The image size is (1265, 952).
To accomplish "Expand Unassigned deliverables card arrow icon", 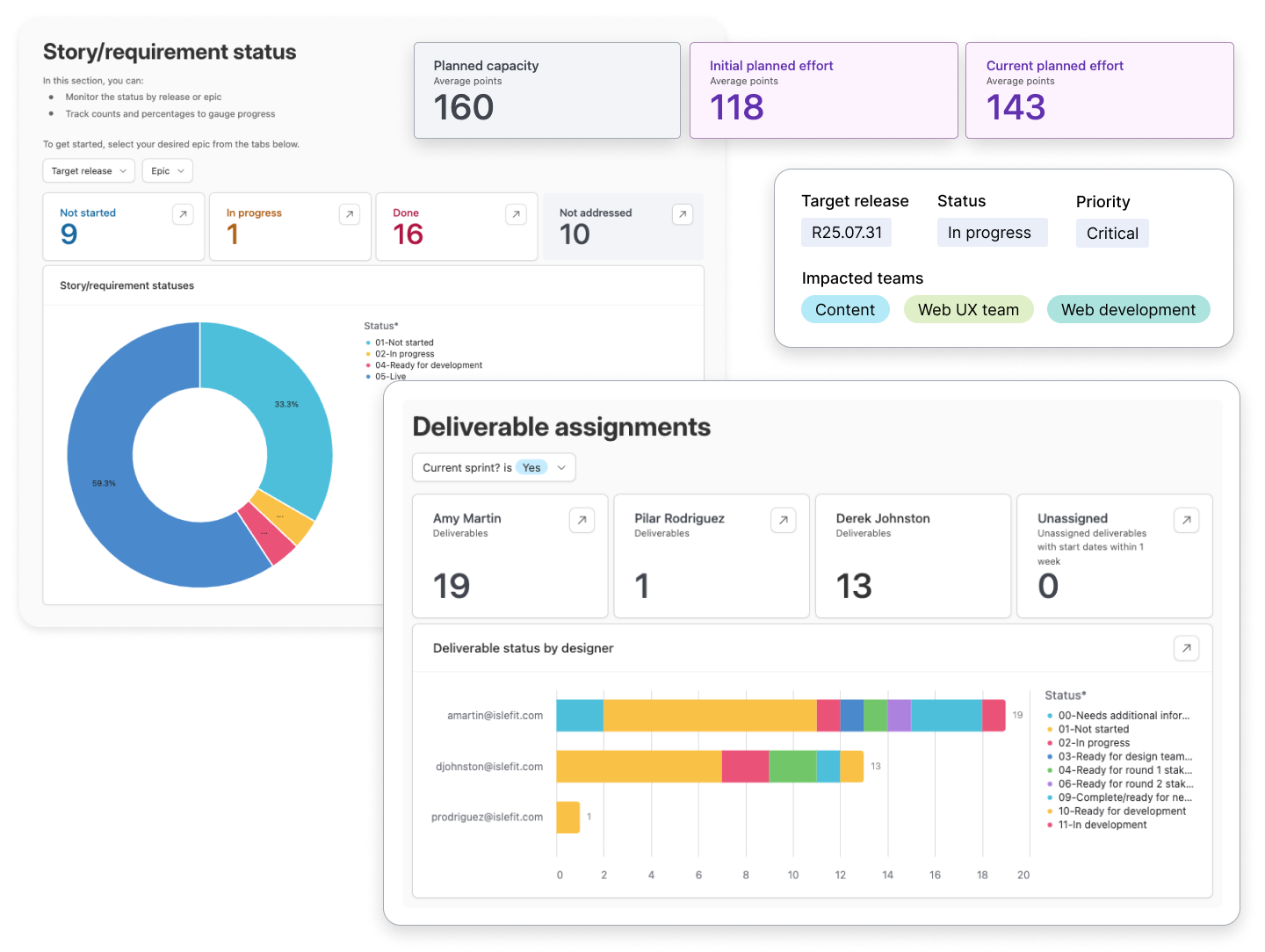I will click(1187, 520).
